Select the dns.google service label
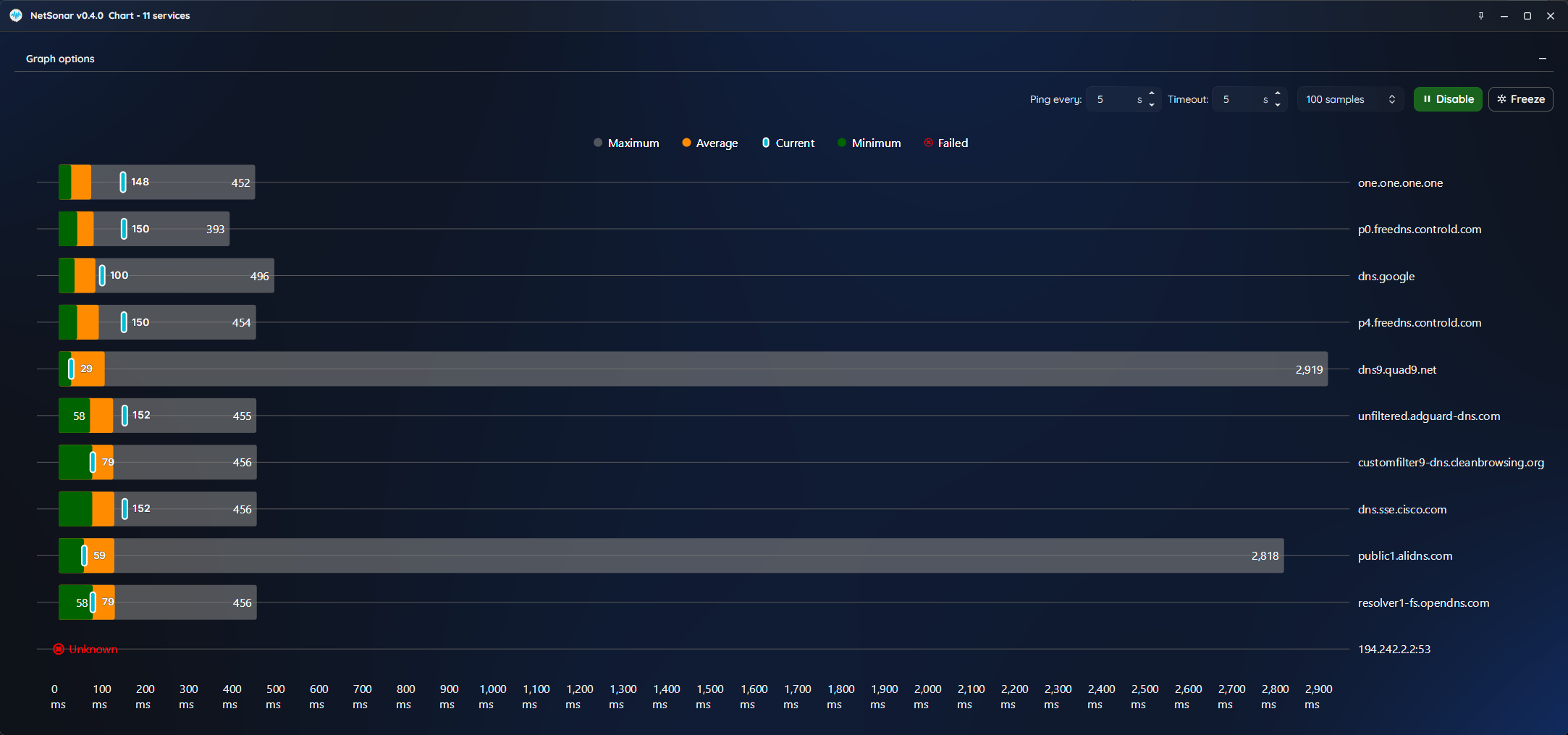Screen dimensions: 1568x735 pos(1386,276)
